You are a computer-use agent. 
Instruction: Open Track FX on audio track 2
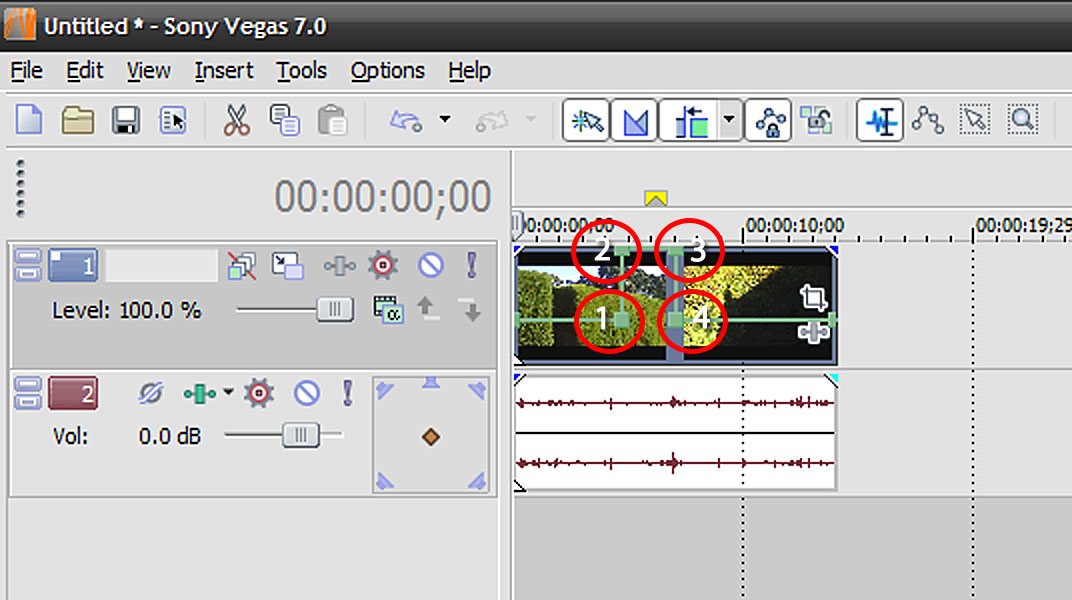[199, 394]
